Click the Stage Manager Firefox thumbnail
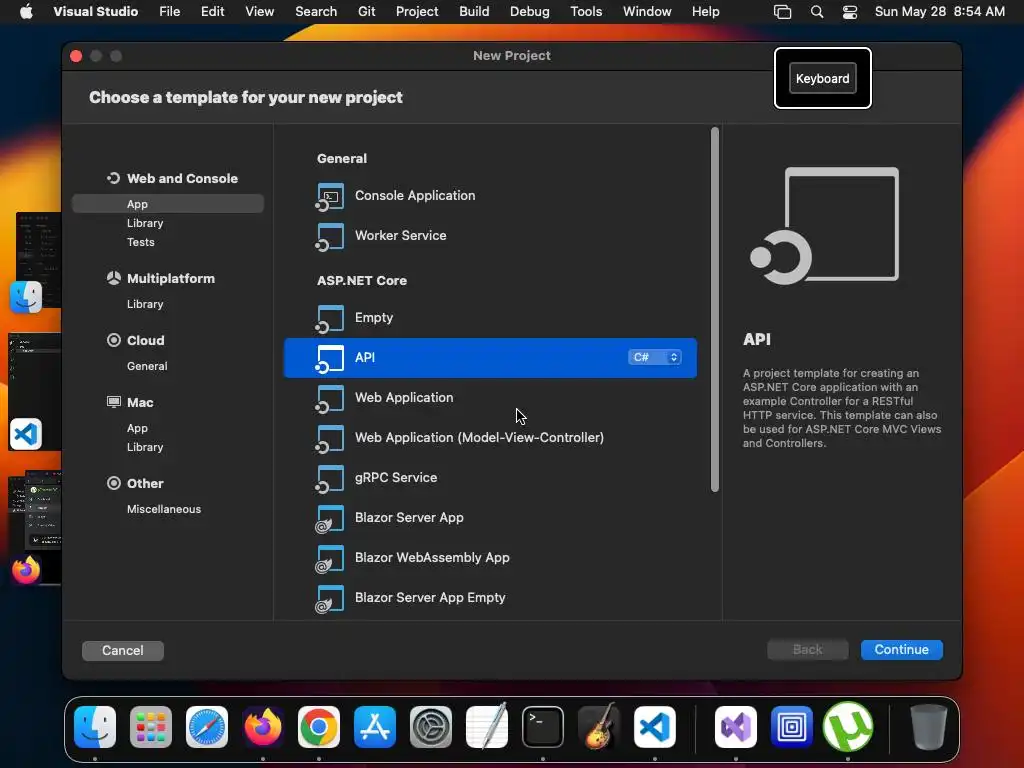The height and width of the screenshot is (768, 1024). (x=35, y=526)
